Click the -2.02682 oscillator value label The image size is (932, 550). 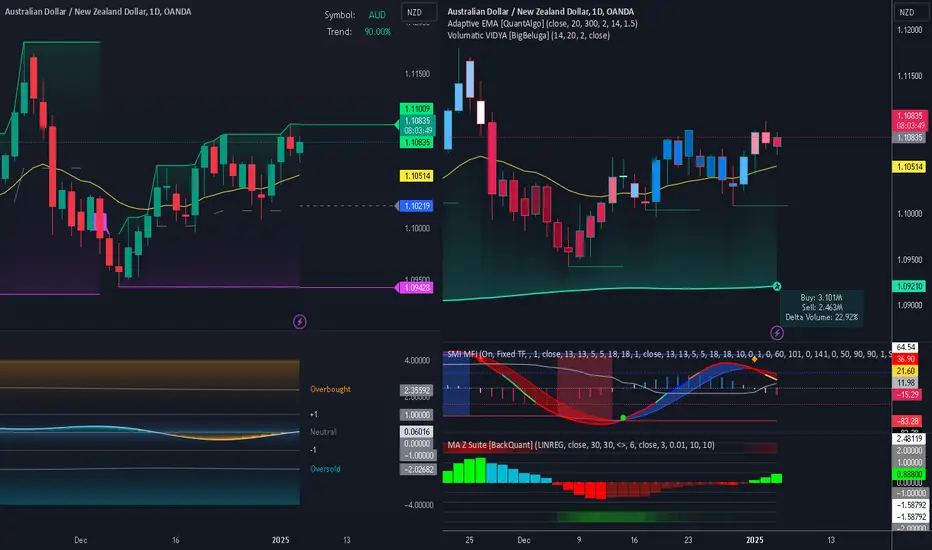[418, 469]
